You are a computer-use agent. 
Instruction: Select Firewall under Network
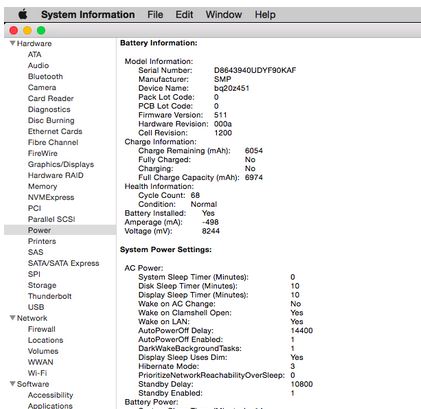pyautogui.click(x=42, y=329)
